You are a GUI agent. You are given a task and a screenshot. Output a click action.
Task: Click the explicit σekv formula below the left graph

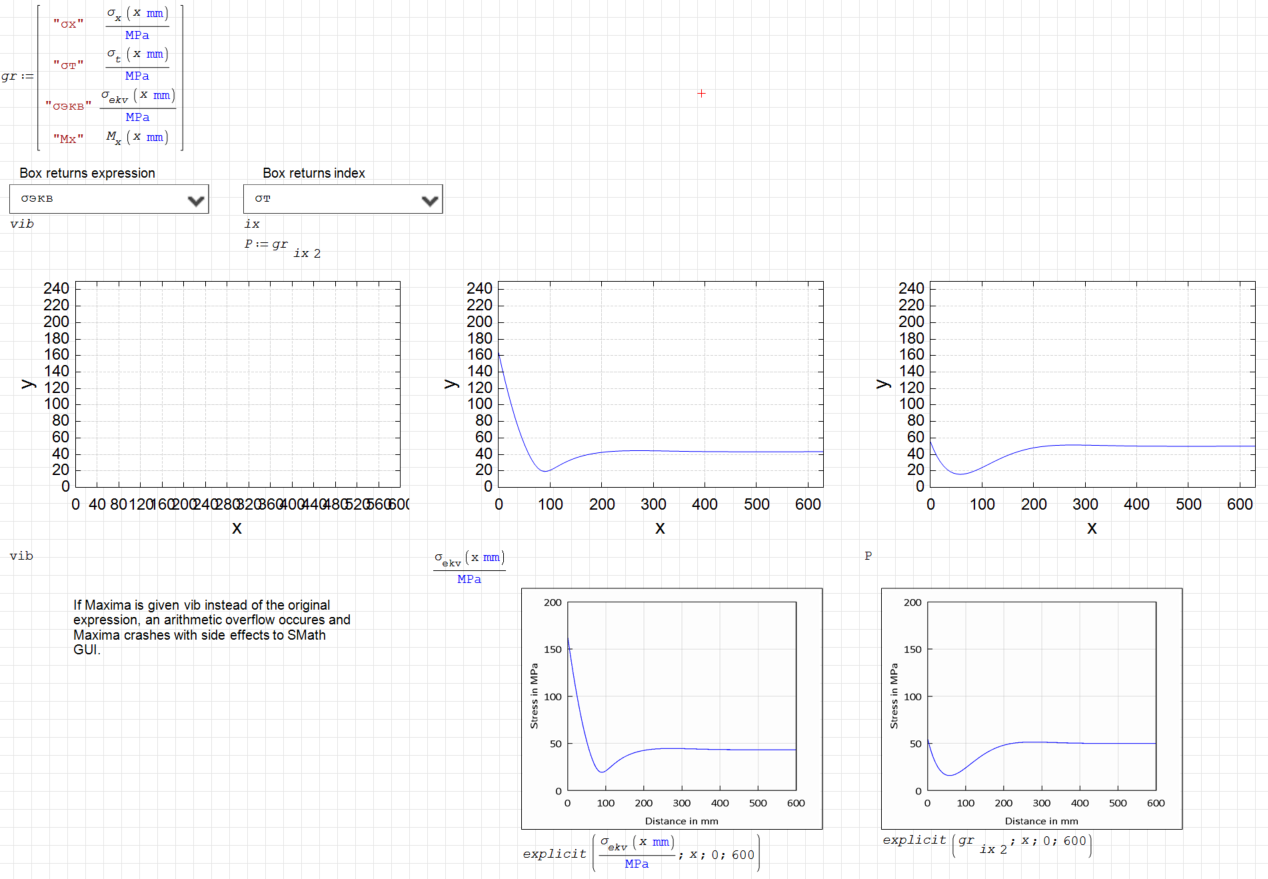click(640, 853)
